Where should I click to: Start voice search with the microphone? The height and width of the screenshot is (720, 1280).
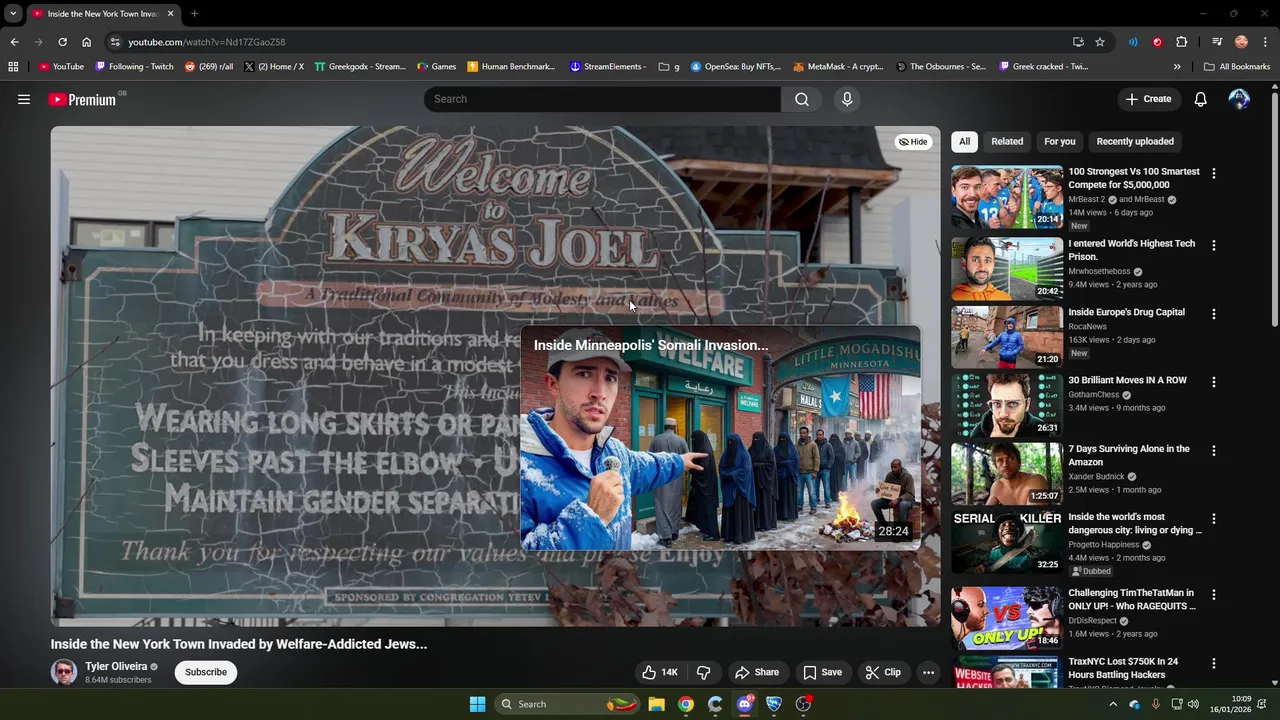(x=847, y=99)
